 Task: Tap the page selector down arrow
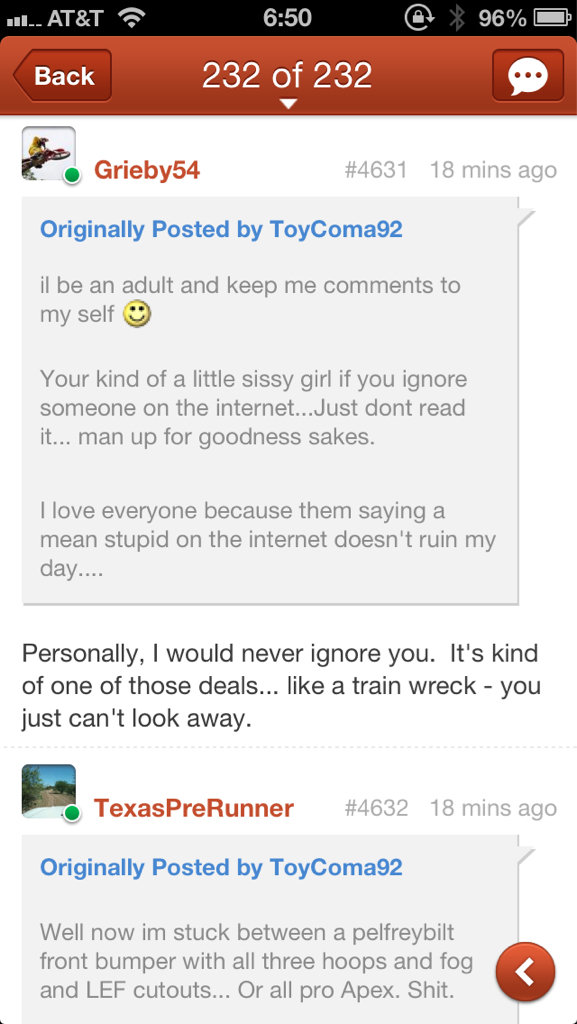point(288,104)
